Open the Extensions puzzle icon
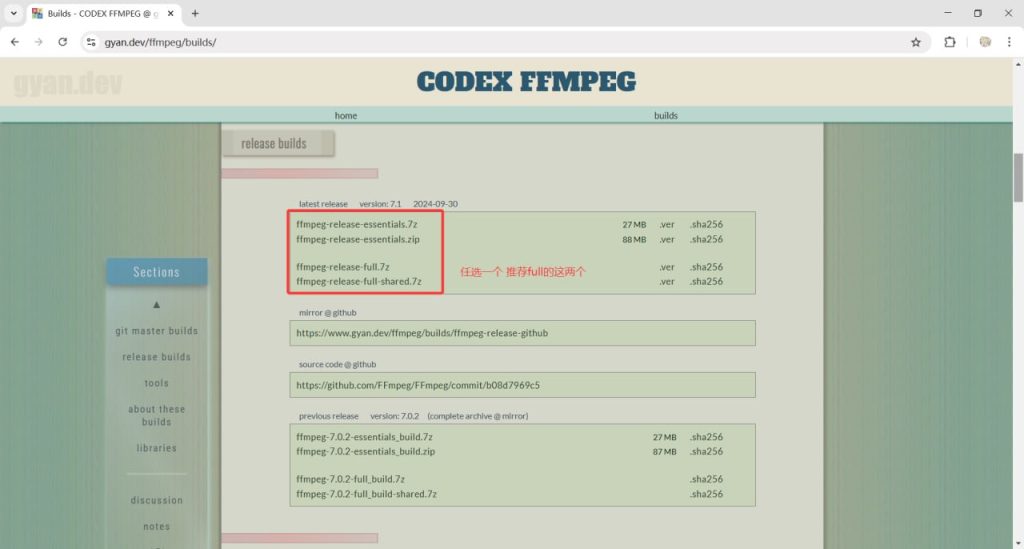 950,42
